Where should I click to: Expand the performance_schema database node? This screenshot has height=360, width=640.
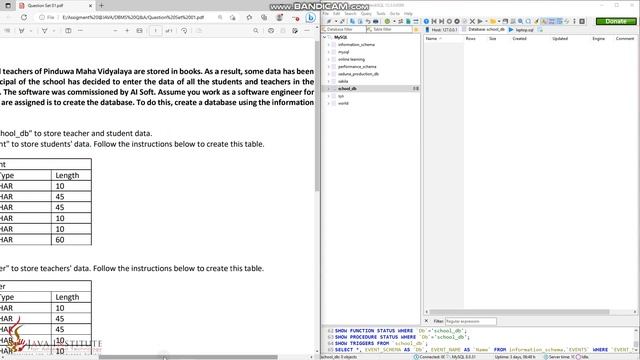(x=329, y=67)
